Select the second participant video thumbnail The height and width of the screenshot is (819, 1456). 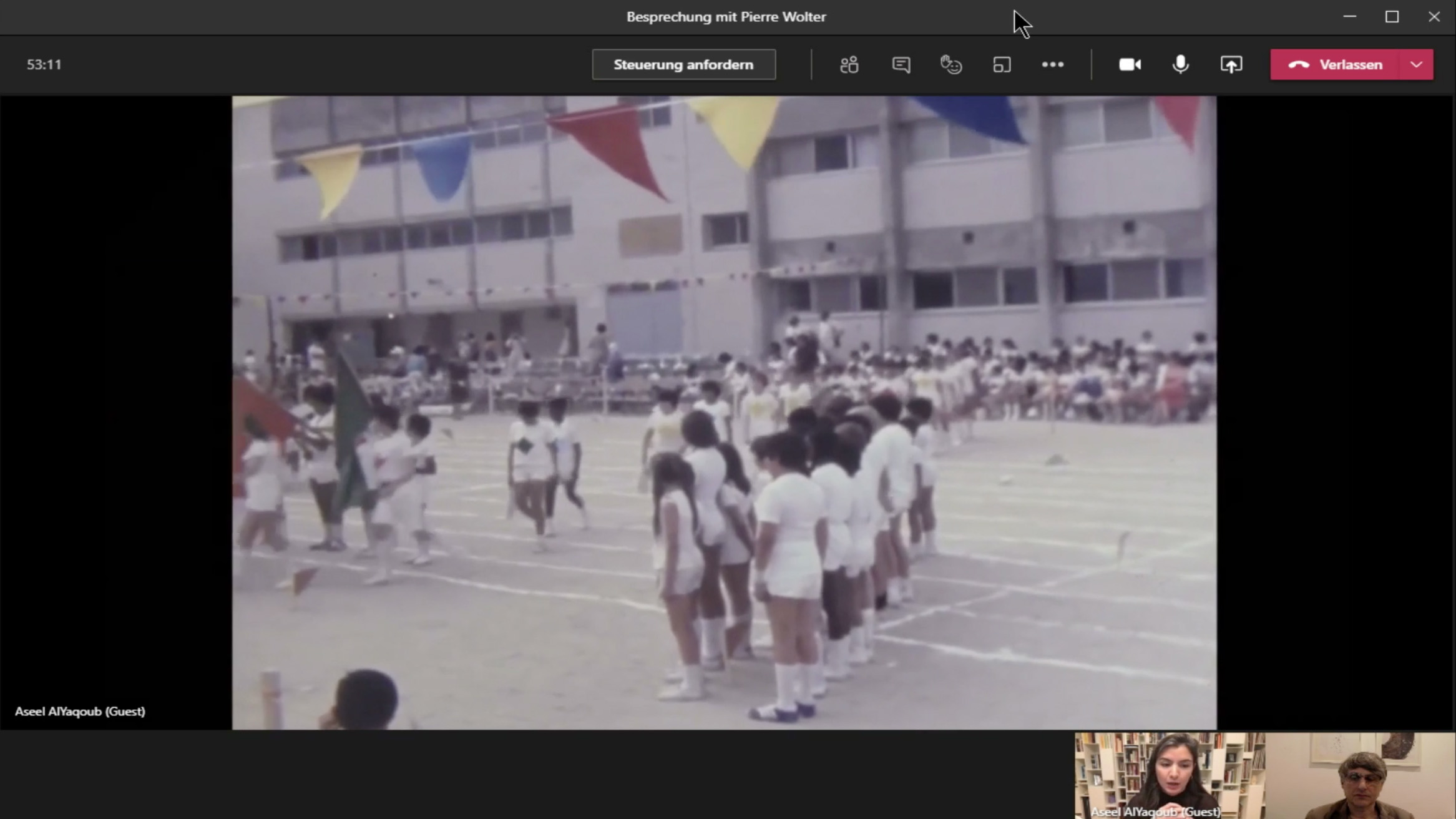(x=1361, y=775)
